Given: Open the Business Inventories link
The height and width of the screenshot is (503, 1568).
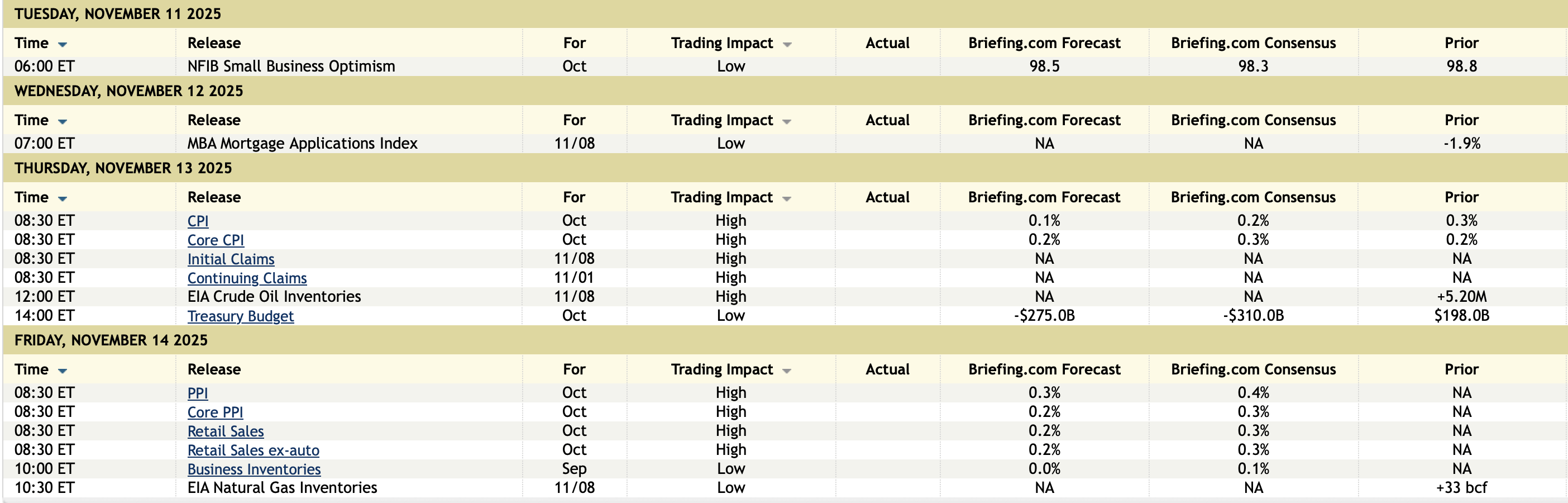Looking at the screenshot, I should coord(254,469).
